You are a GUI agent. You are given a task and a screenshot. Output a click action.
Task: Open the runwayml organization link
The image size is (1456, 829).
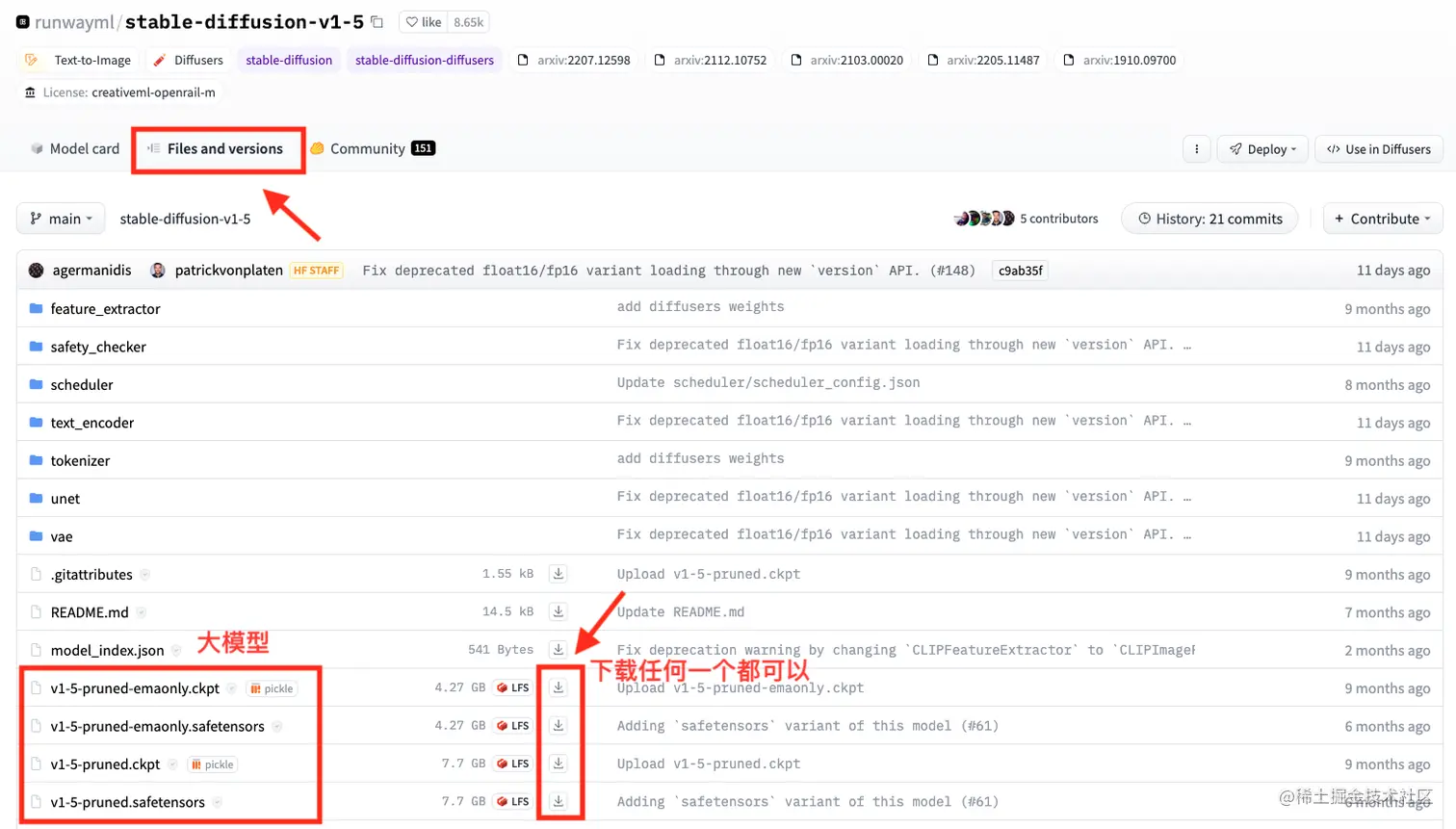(x=75, y=22)
